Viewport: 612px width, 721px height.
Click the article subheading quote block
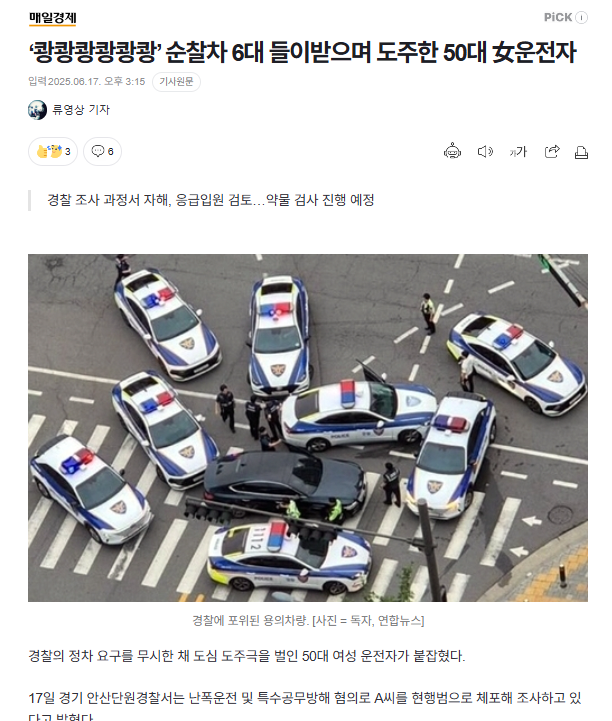(211, 200)
